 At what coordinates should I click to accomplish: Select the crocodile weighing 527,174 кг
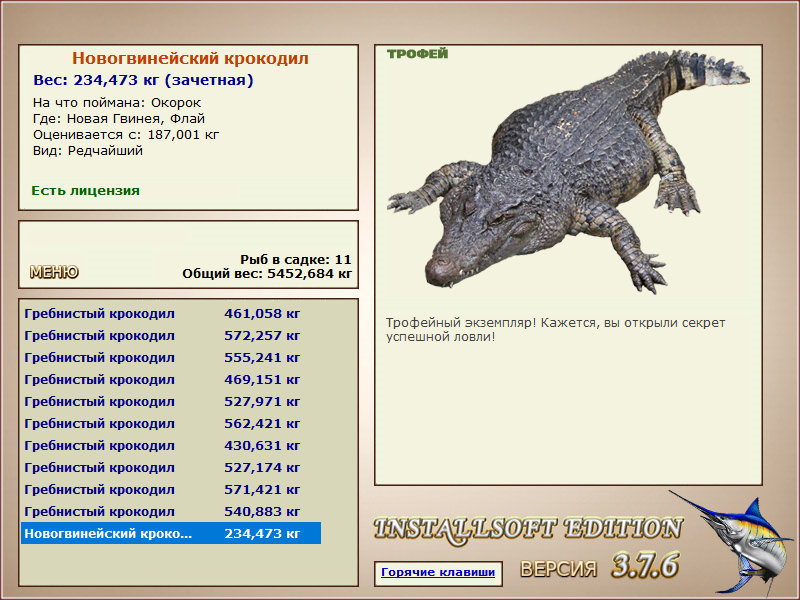click(171, 467)
